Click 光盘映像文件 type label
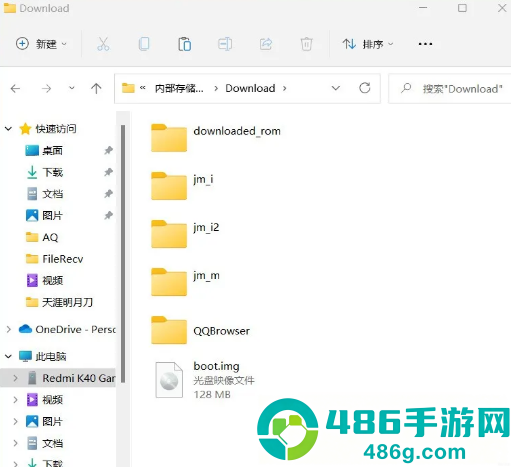This screenshot has height=467, width=511. (x=224, y=380)
